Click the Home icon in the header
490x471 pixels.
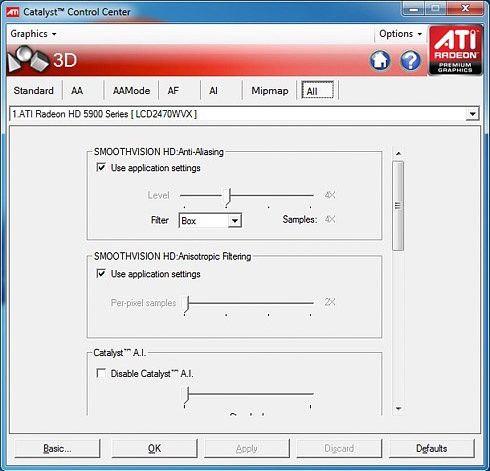click(x=380, y=61)
